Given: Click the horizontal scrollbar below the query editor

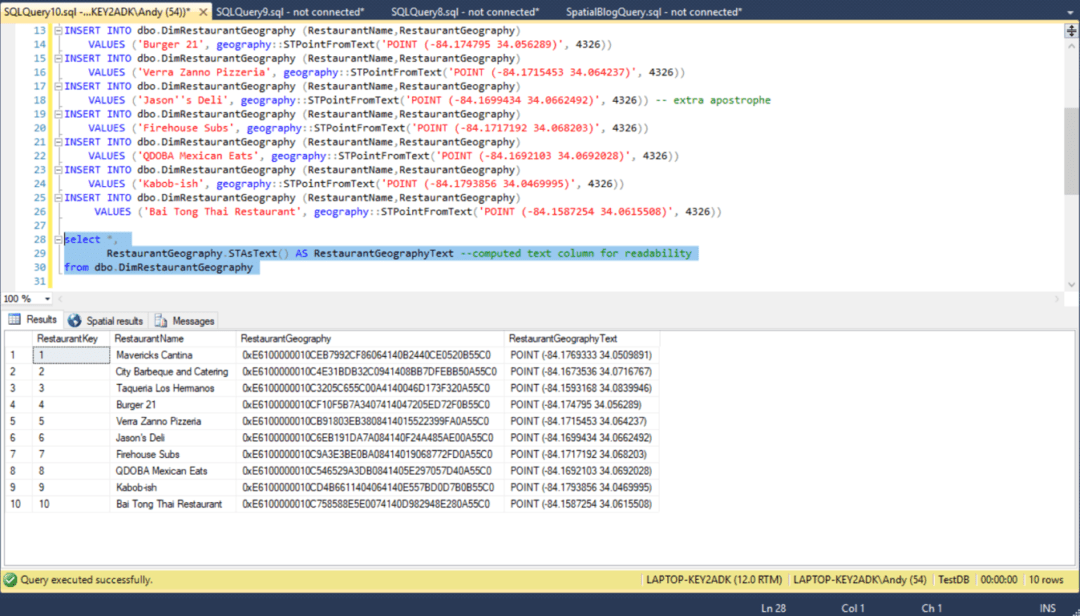Looking at the screenshot, I should click(x=500, y=298).
